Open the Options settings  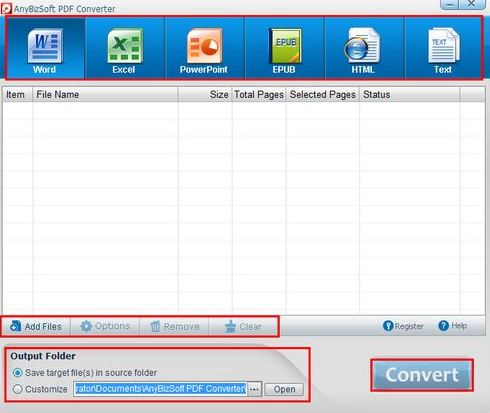(x=105, y=326)
